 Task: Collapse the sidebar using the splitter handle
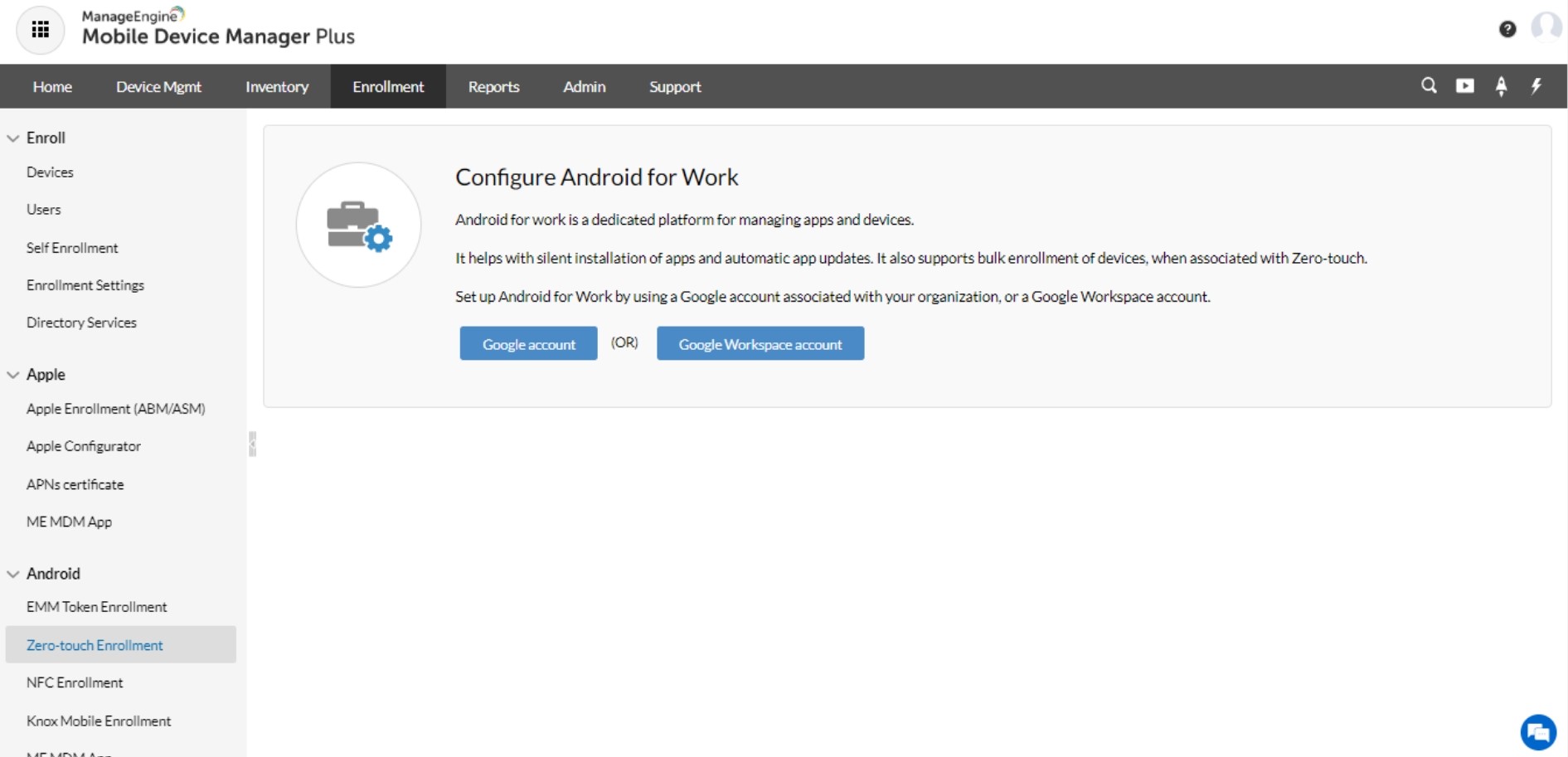[x=252, y=444]
